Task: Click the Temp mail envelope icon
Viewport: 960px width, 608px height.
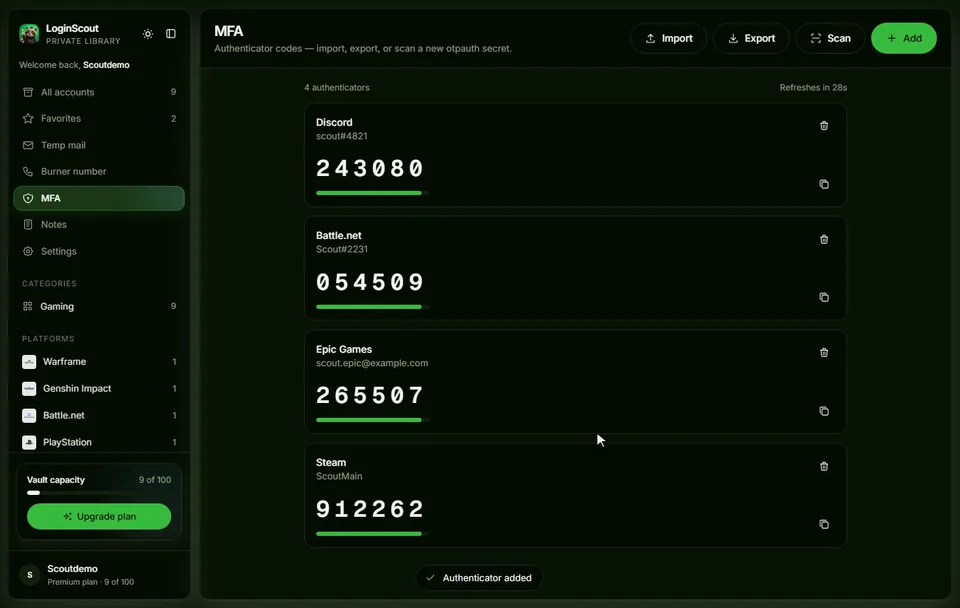Action: click(28, 145)
